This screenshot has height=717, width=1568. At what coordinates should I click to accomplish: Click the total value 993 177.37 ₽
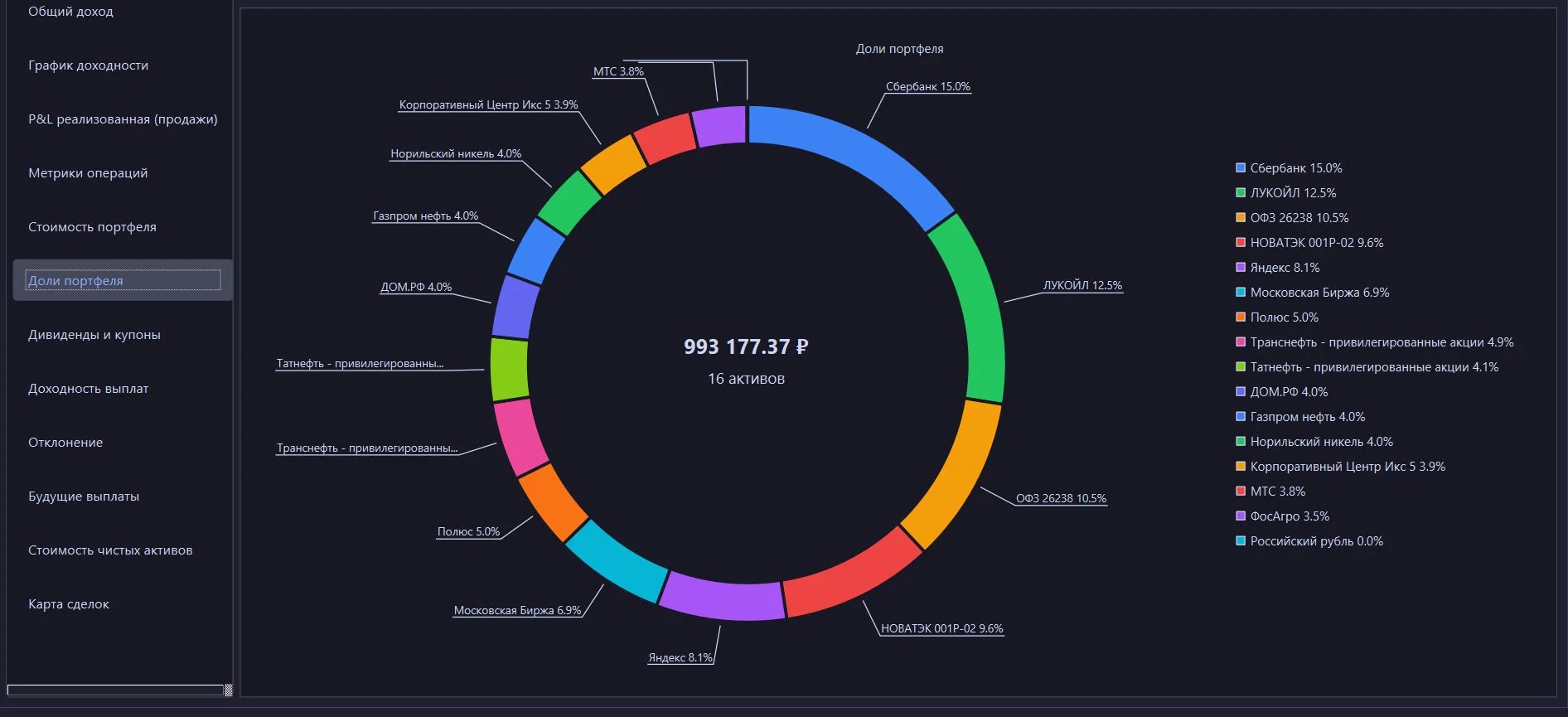pyautogui.click(x=746, y=346)
